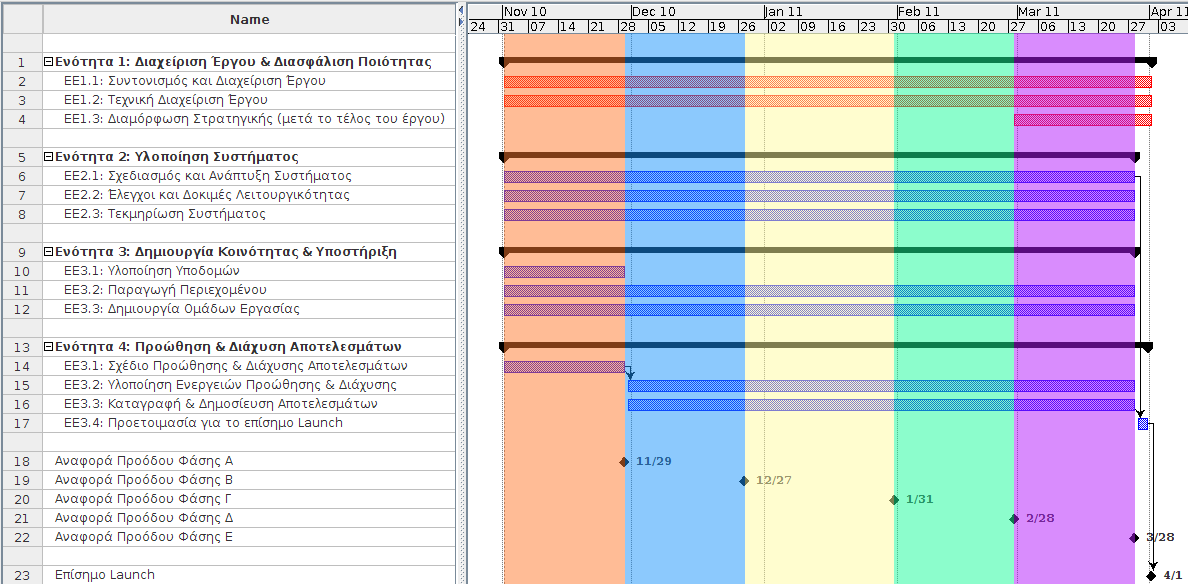1188x584 pixels.
Task: Collapse the Ενότητα 3 task group
Action: point(49,251)
